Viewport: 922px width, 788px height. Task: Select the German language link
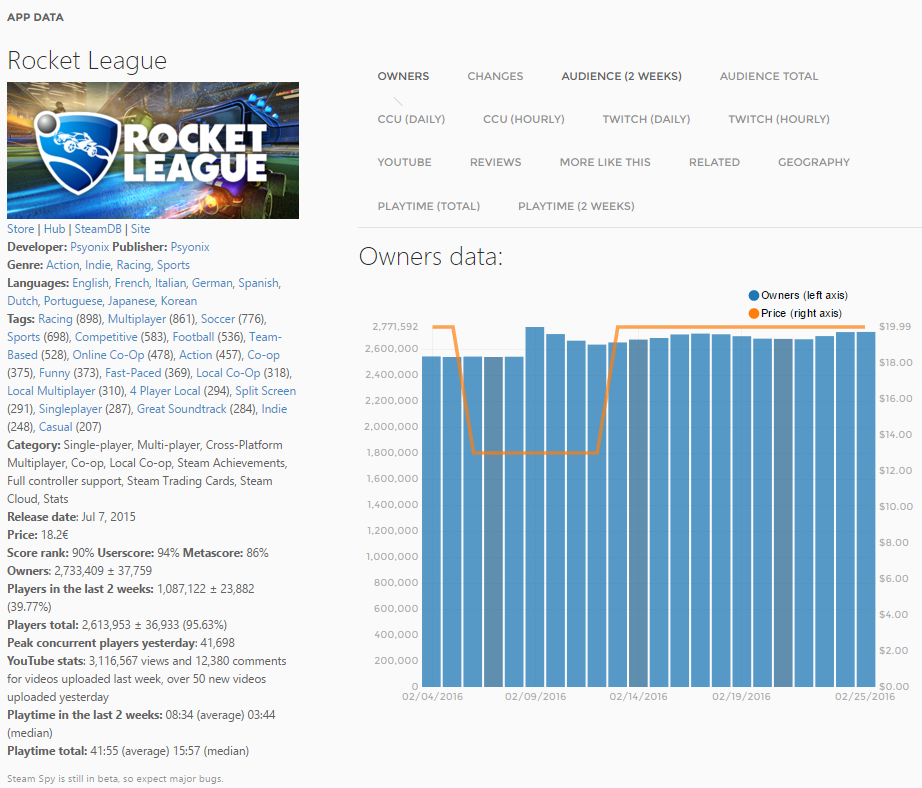point(212,283)
